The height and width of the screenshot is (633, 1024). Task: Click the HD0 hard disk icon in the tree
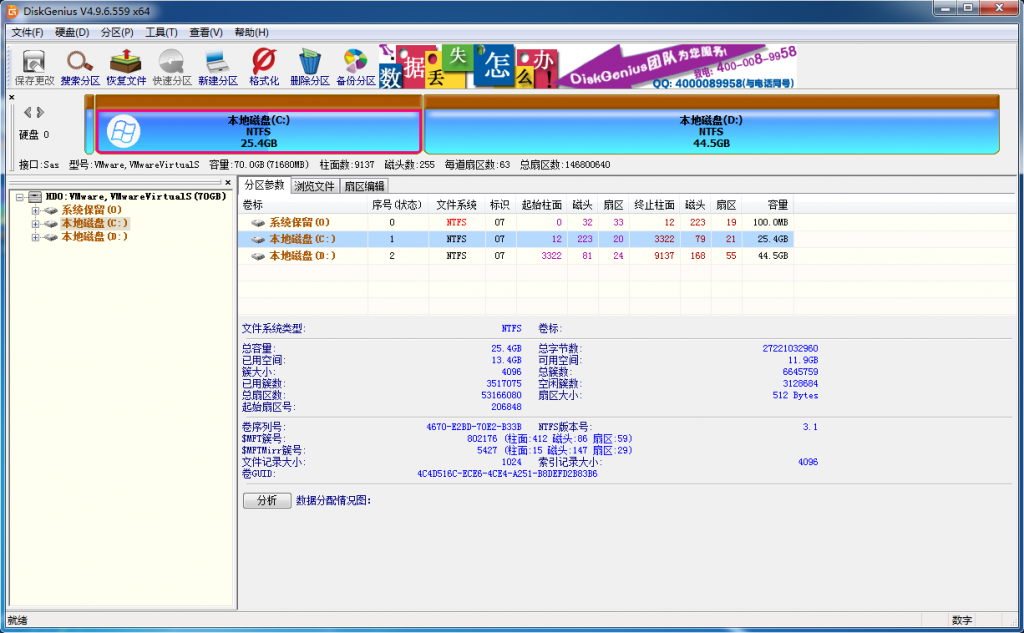35,197
